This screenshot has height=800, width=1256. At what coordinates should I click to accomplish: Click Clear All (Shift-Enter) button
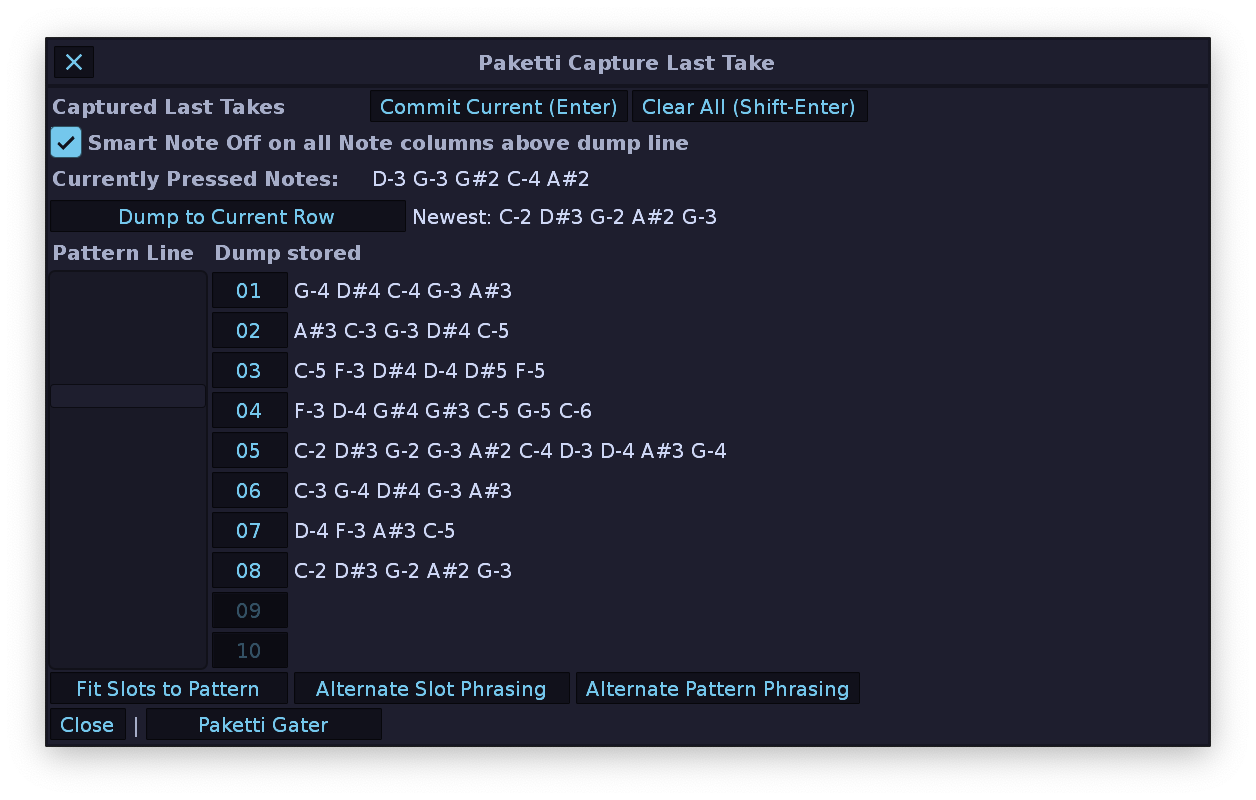tap(749, 107)
